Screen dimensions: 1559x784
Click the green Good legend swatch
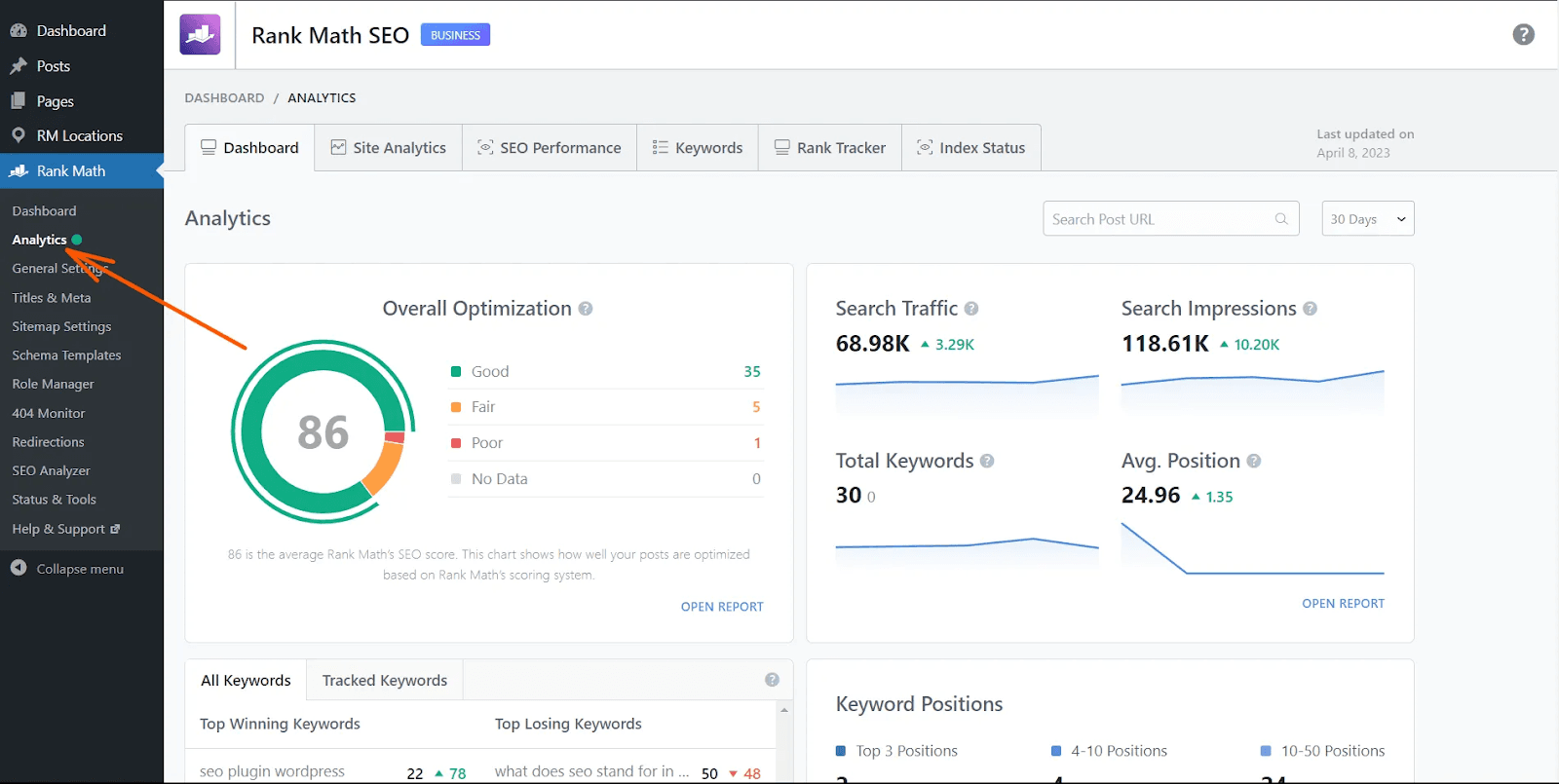(456, 371)
